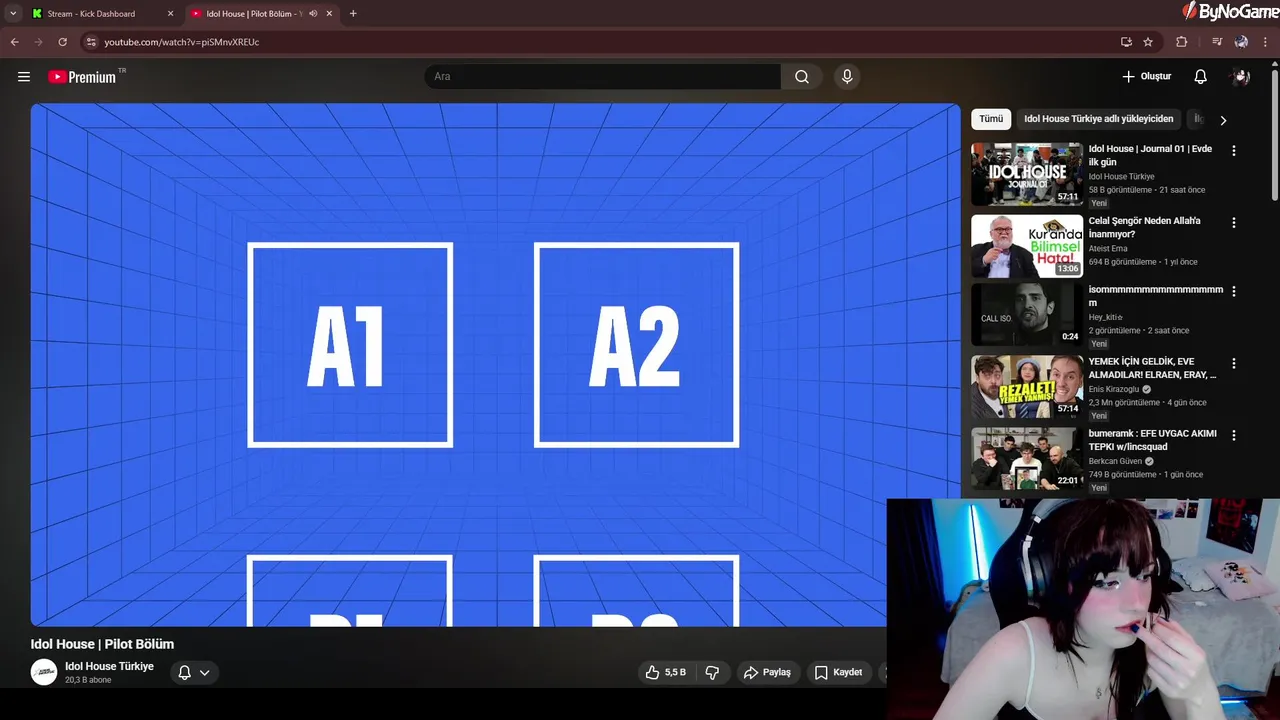Open media control icon in toolbar
Screen dimensions: 1280x720
[1217, 42]
